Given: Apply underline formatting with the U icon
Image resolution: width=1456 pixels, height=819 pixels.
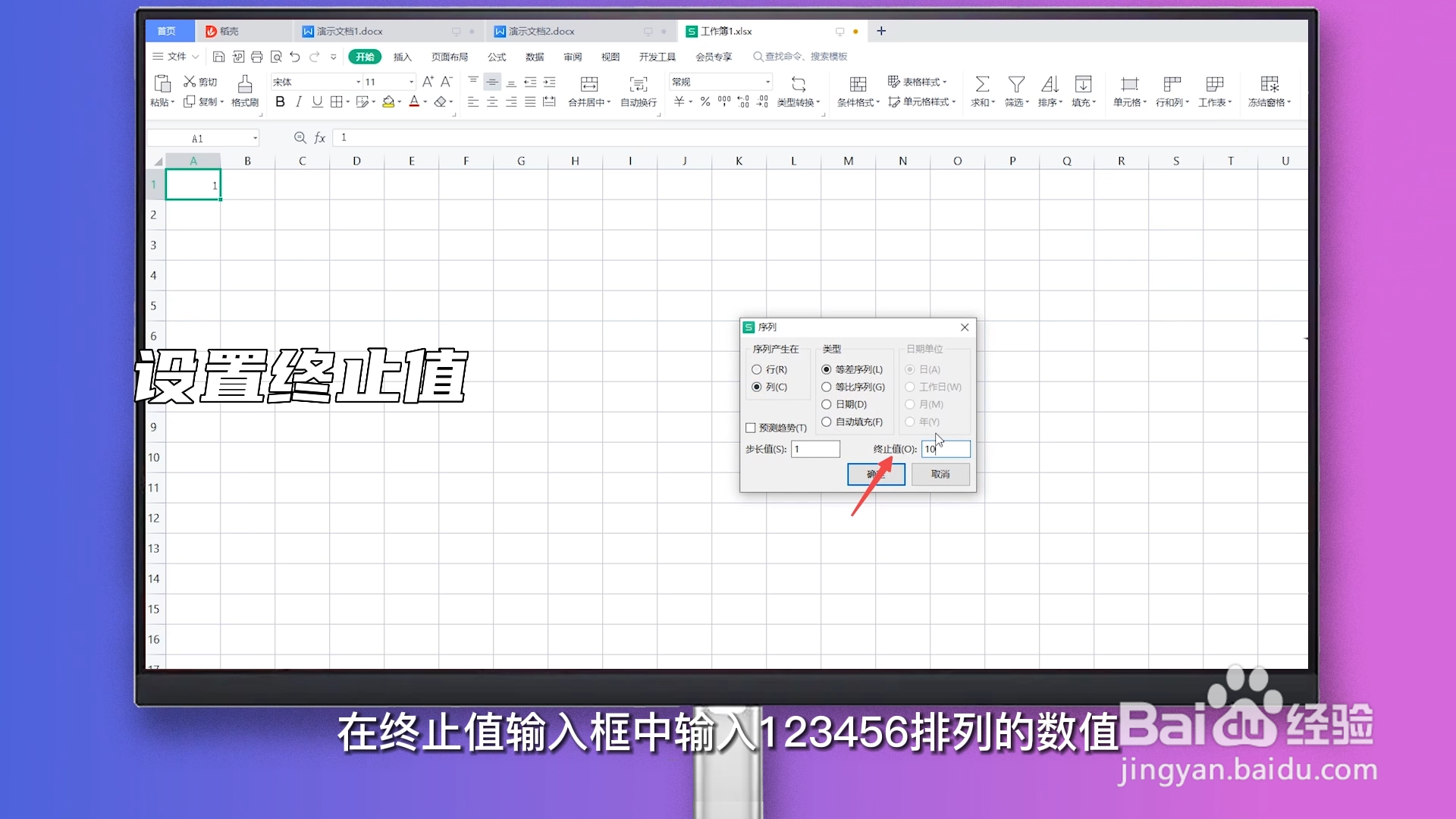Looking at the screenshot, I should tap(317, 102).
